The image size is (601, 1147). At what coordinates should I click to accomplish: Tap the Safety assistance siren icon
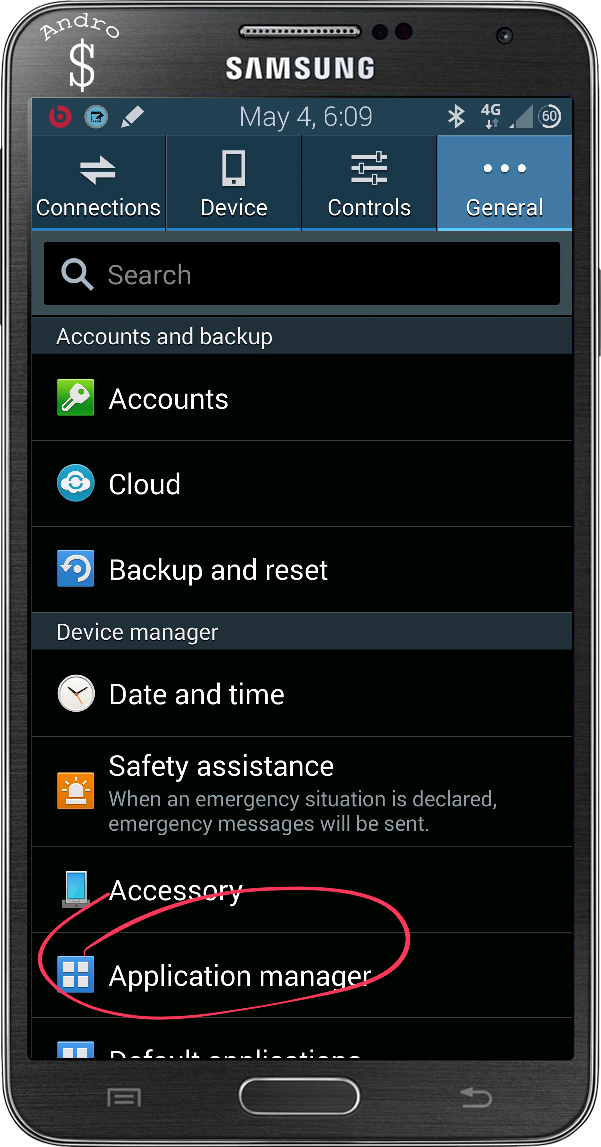(75, 791)
